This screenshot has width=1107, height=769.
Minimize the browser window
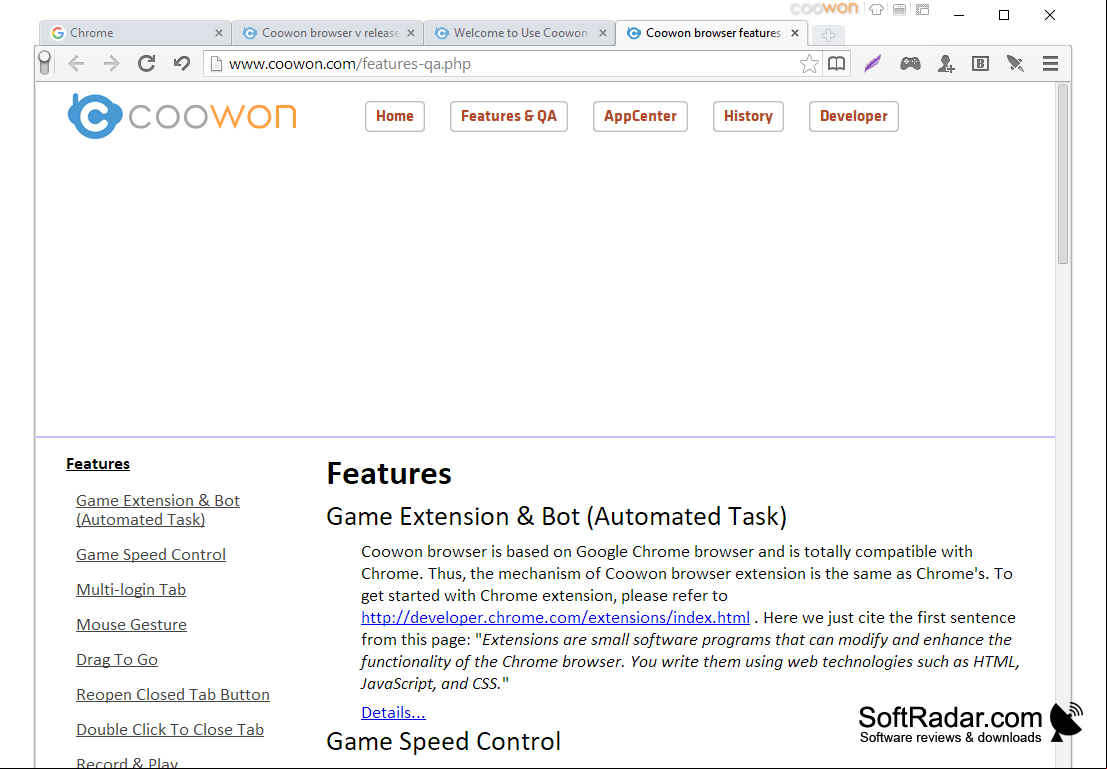click(x=958, y=15)
